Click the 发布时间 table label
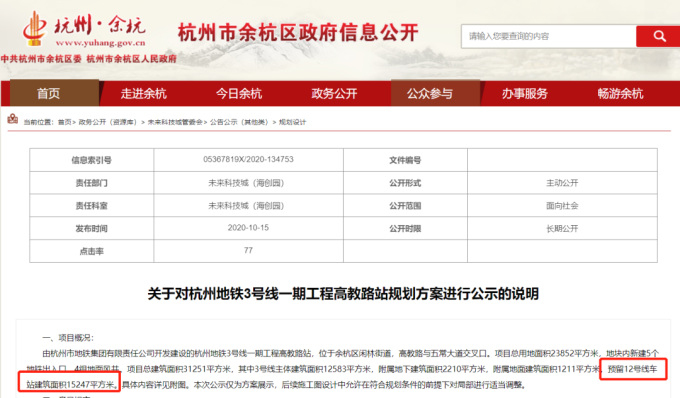 92,228
